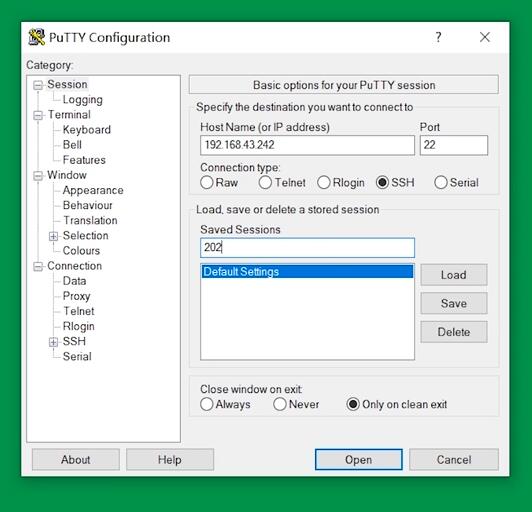Open the Data category
This screenshot has height=512, width=532.
pyautogui.click(x=74, y=281)
